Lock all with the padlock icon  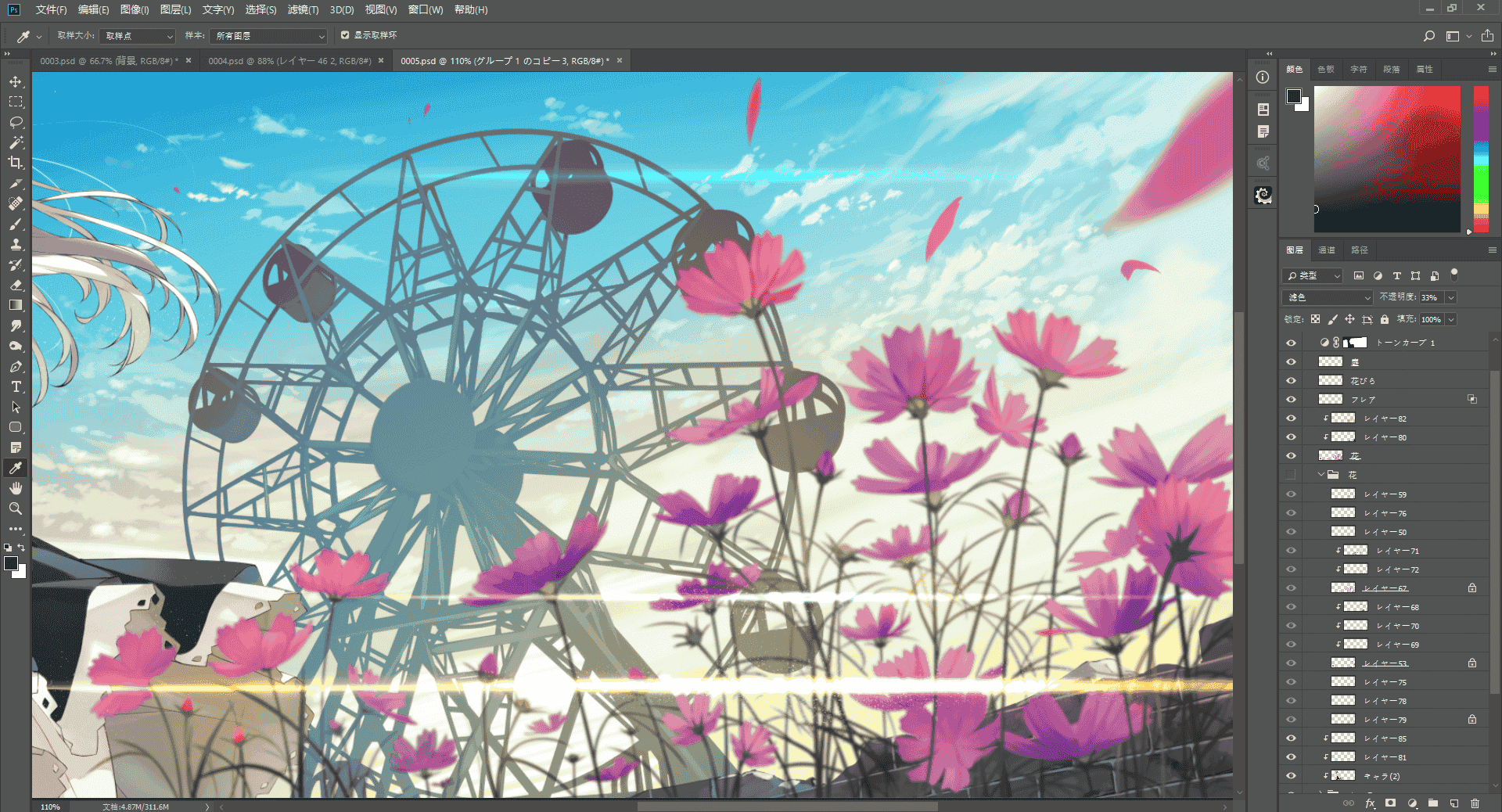coord(1385,319)
